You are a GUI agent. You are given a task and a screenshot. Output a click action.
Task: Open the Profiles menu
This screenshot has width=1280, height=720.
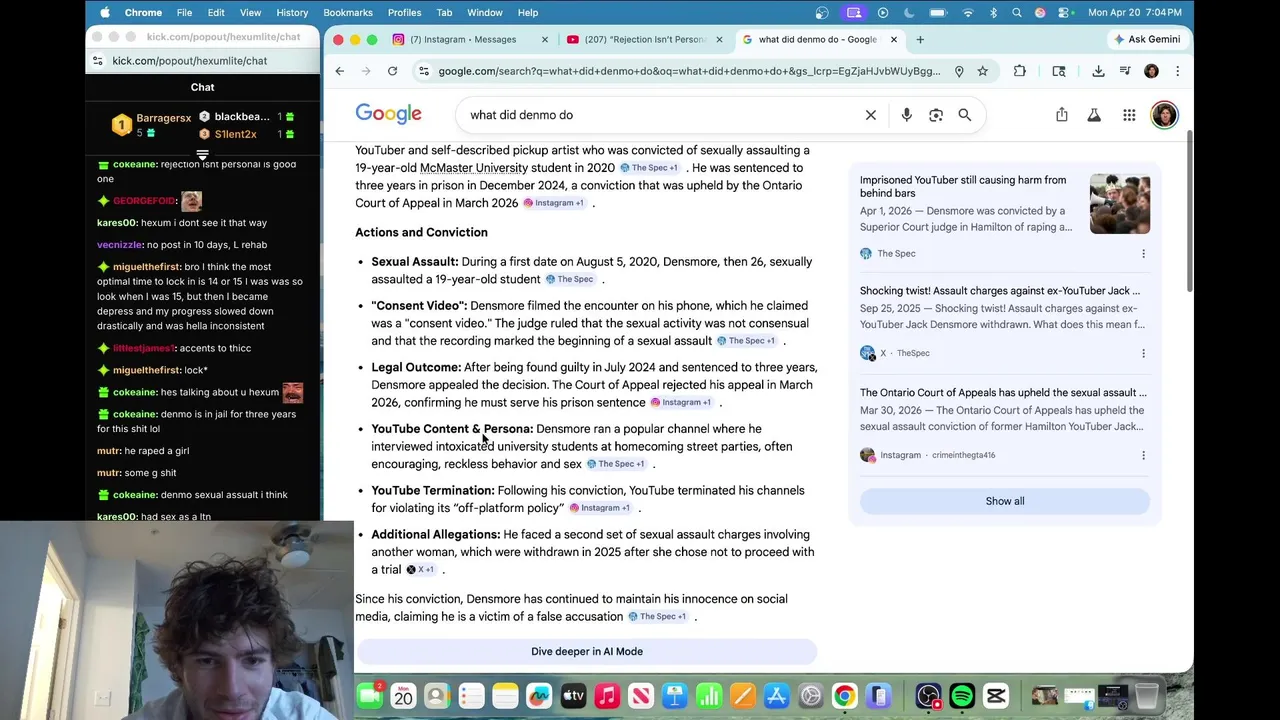pos(404,12)
